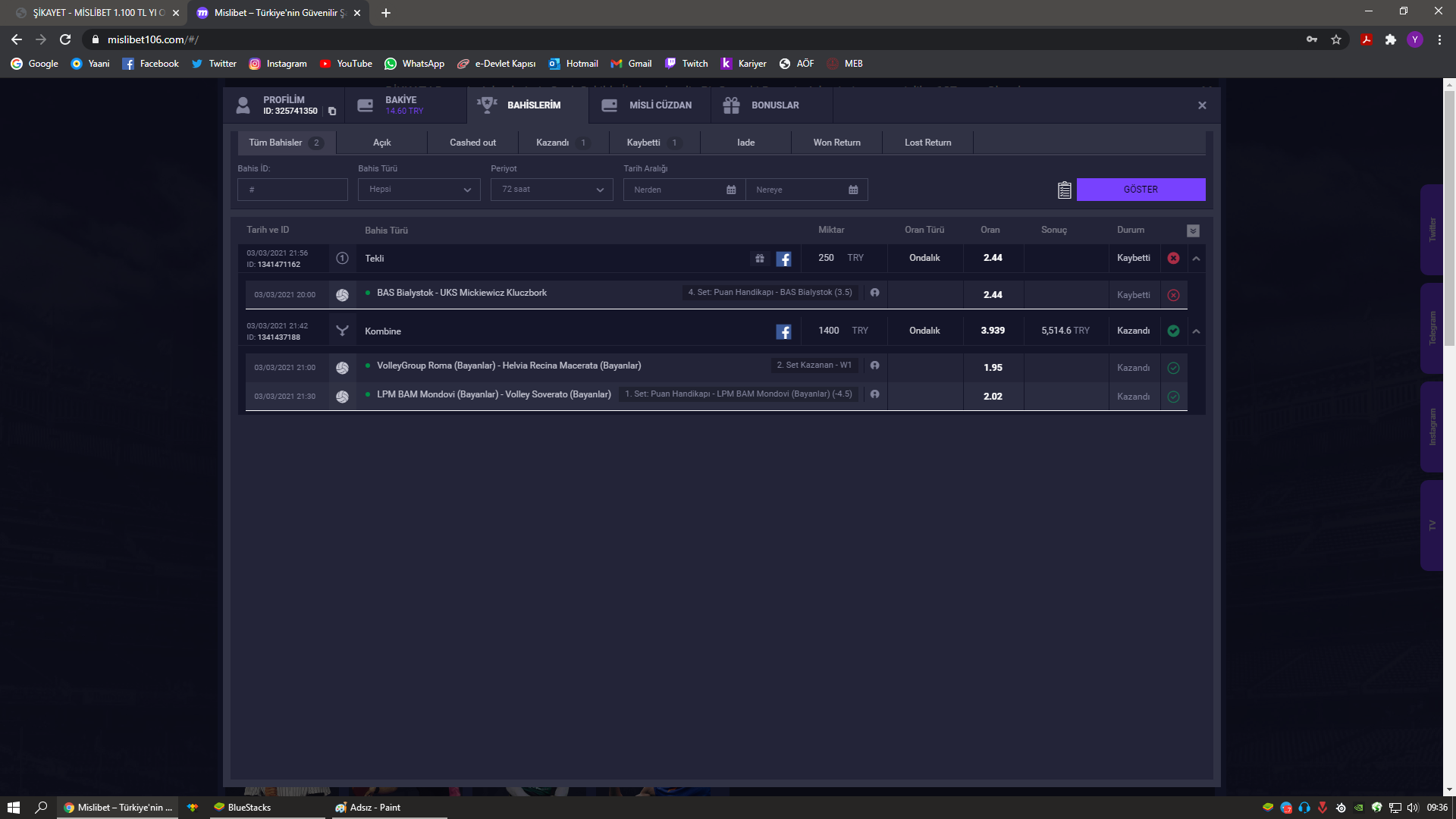Click the gift bonus icon in Tekli row
Viewport: 1456px width, 819px height.
(759, 259)
